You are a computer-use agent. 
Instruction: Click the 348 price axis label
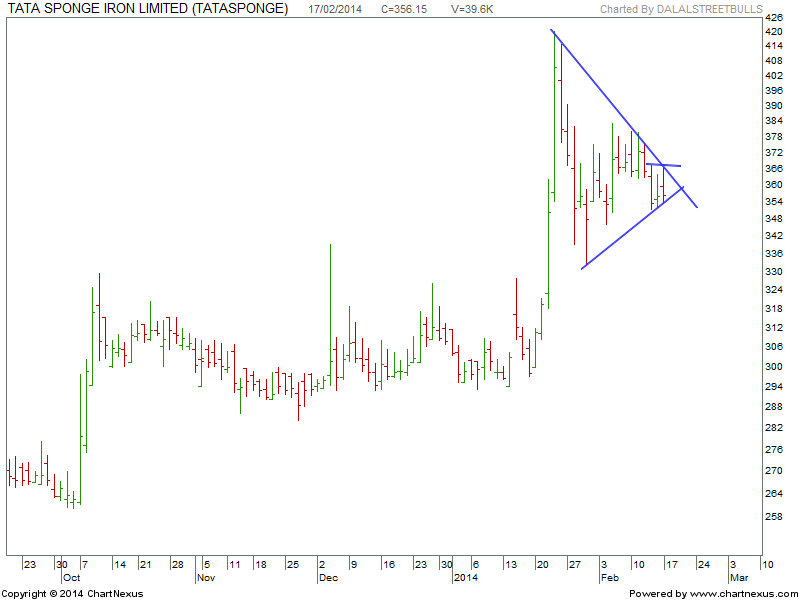point(774,218)
